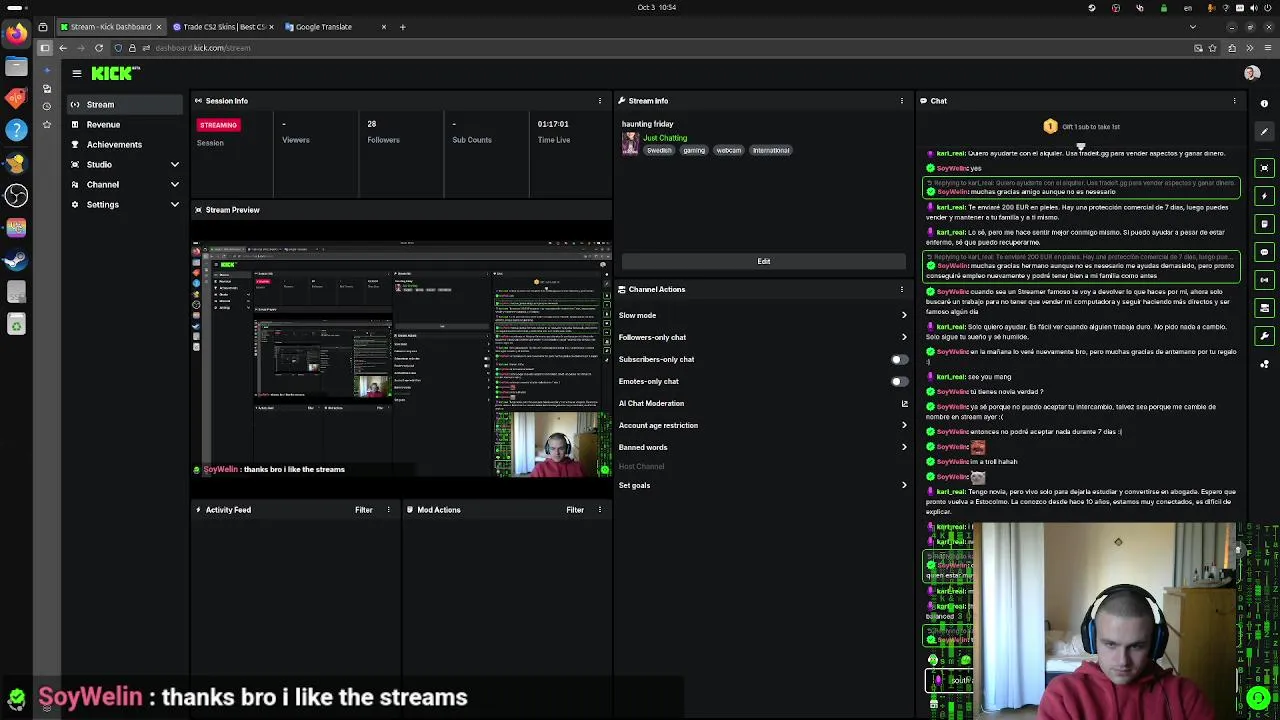Toggle stream preview widget icon in right toolbar
Screen dimensions: 1280x720
[x=1264, y=168]
